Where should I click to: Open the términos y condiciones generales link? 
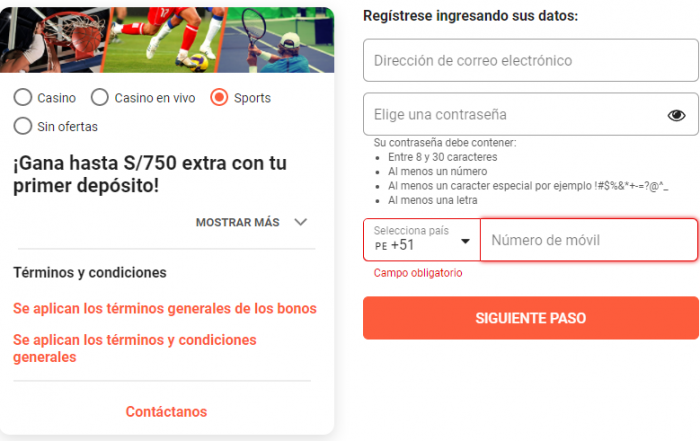click(x=134, y=349)
